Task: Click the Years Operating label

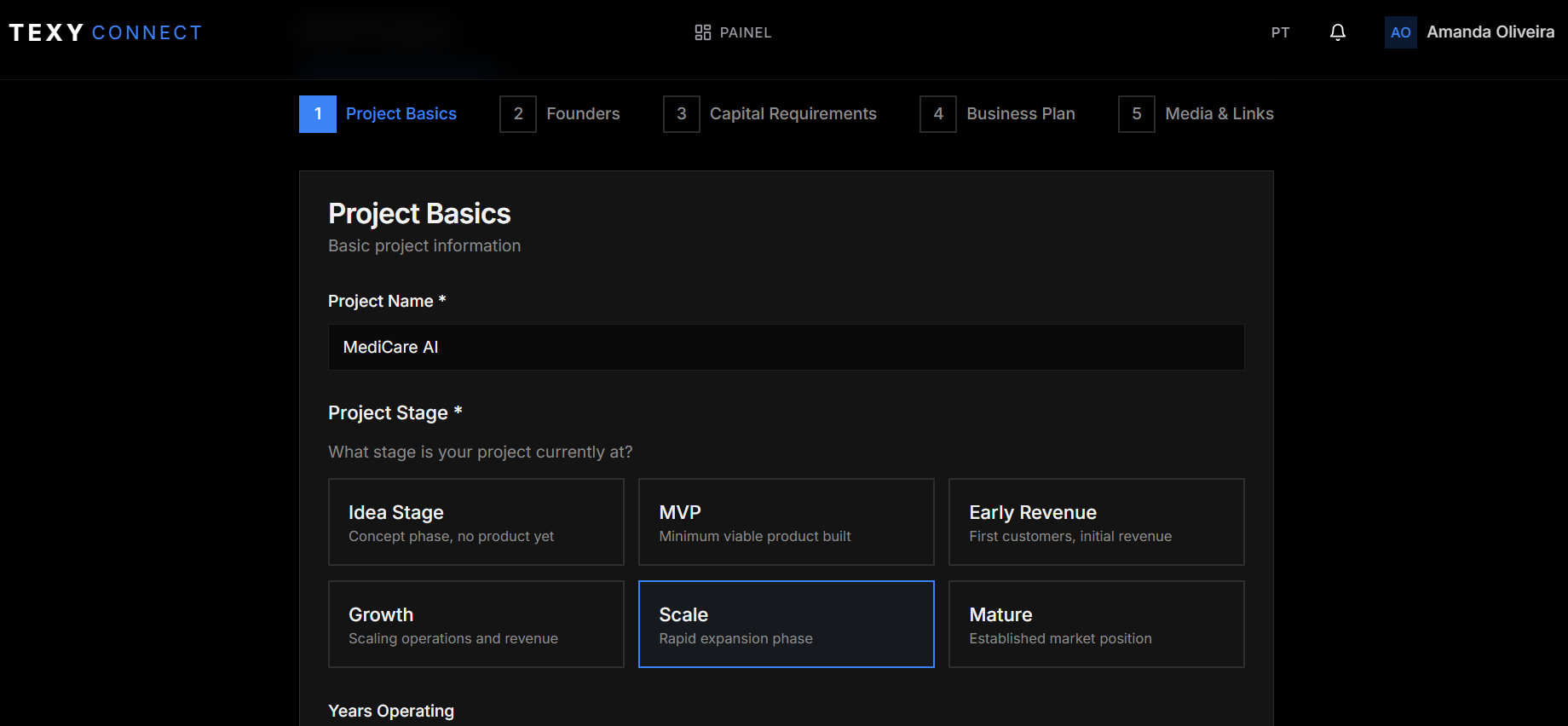Action: tap(391, 711)
